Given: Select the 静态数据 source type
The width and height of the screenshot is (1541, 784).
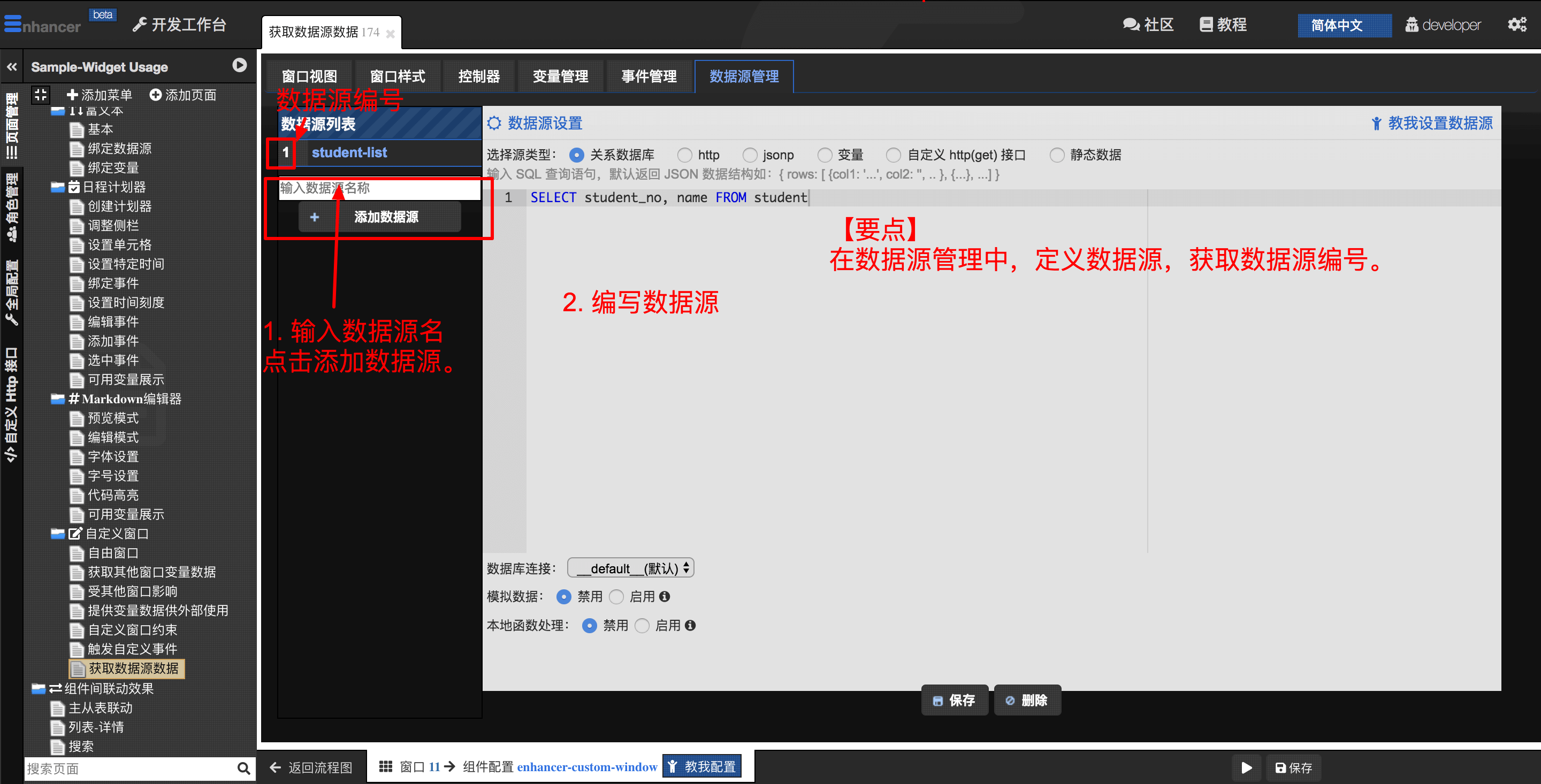Looking at the screenshot, I should click(1057, 155).
